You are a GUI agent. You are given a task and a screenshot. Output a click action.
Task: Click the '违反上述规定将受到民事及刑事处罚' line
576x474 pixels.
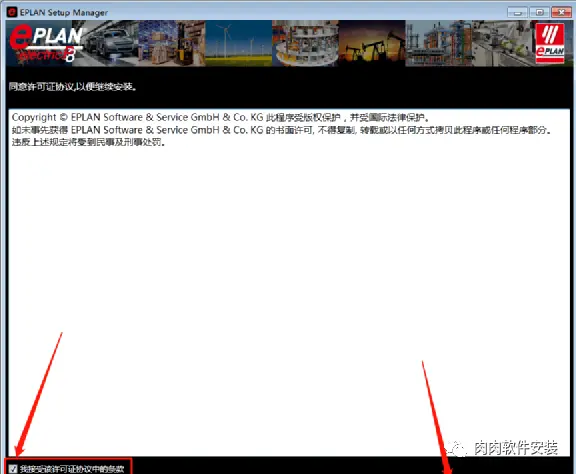[89, 142]
